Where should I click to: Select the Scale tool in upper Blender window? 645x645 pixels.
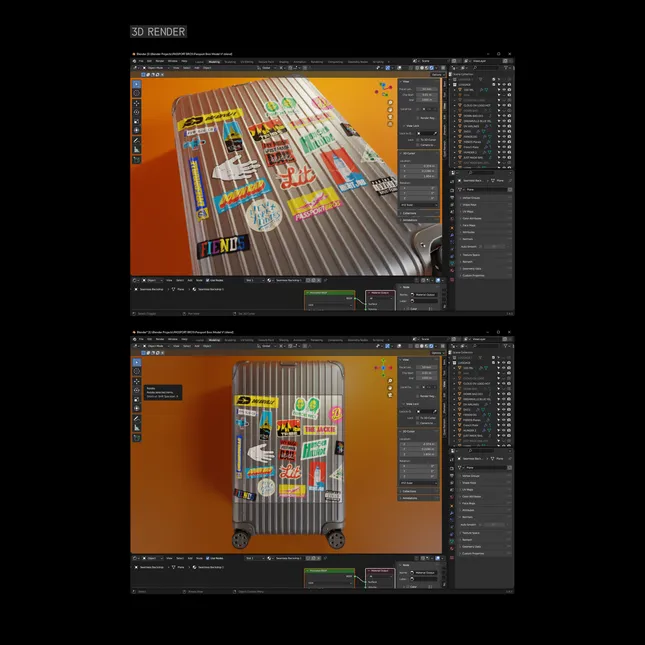pyautogui.click(x=137, y=121)
